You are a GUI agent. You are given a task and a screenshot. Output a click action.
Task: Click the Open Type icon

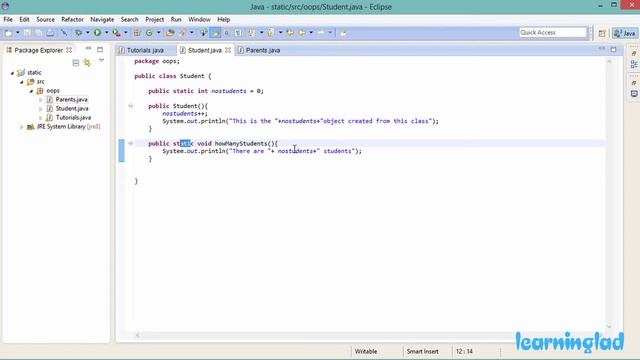[170, 33]
